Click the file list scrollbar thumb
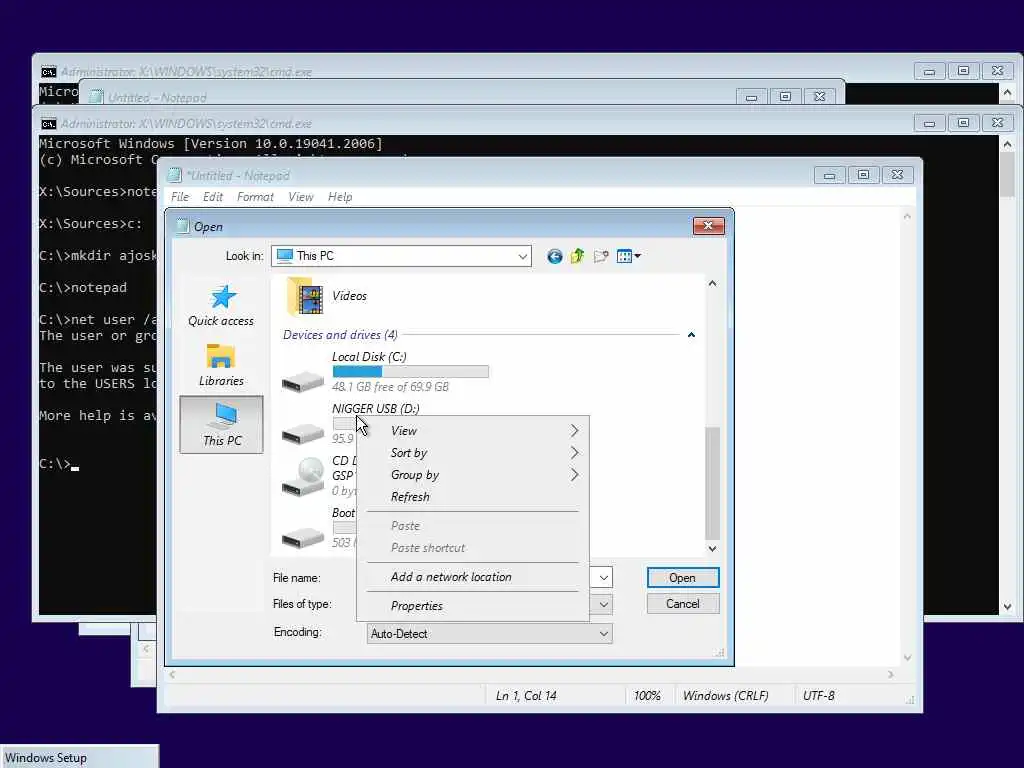Image resolution: width=1024 pixels, height=768 pixels. tap(712, 483)
